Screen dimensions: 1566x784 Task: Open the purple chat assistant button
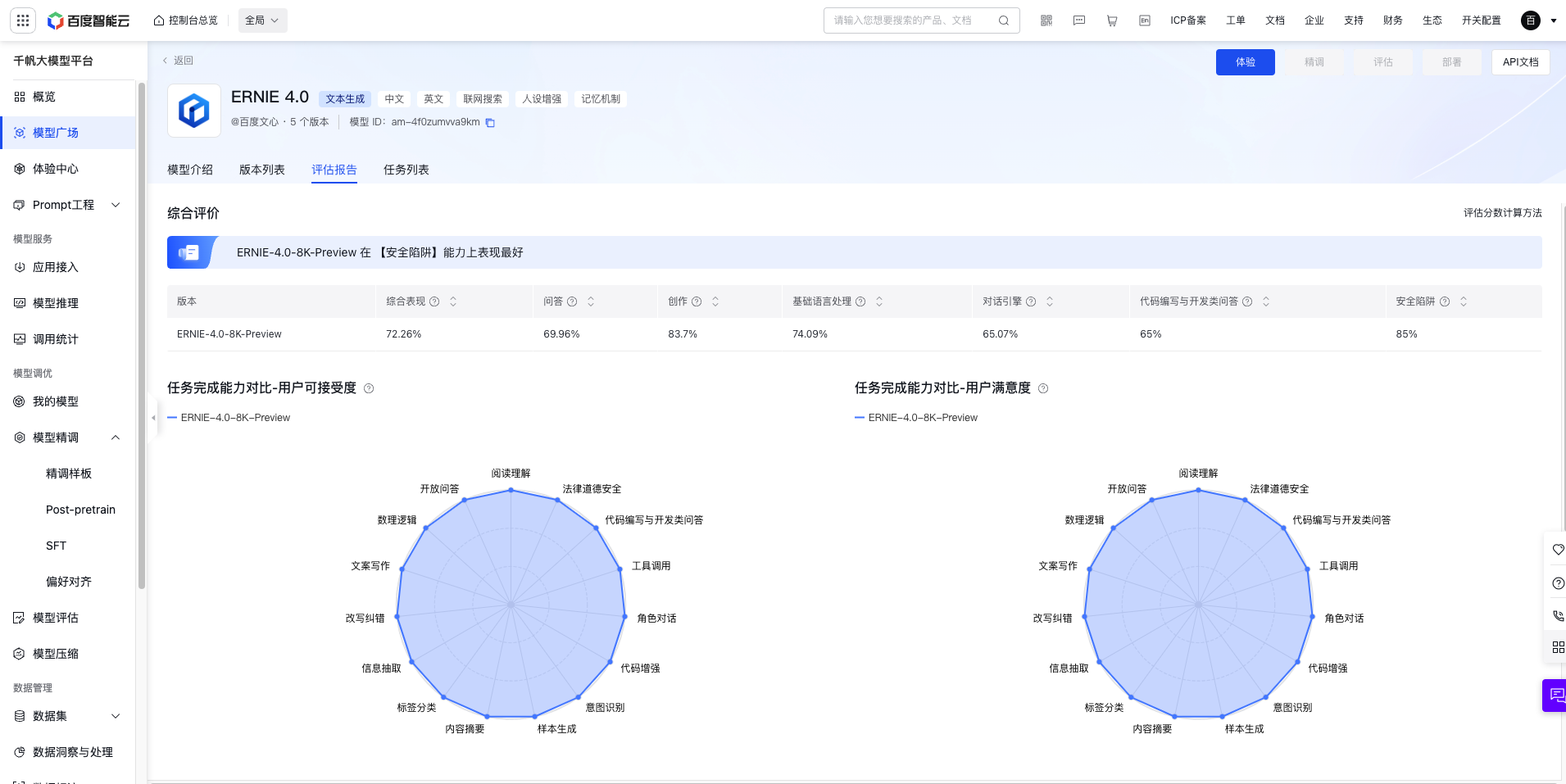(x=1555, y=696)
